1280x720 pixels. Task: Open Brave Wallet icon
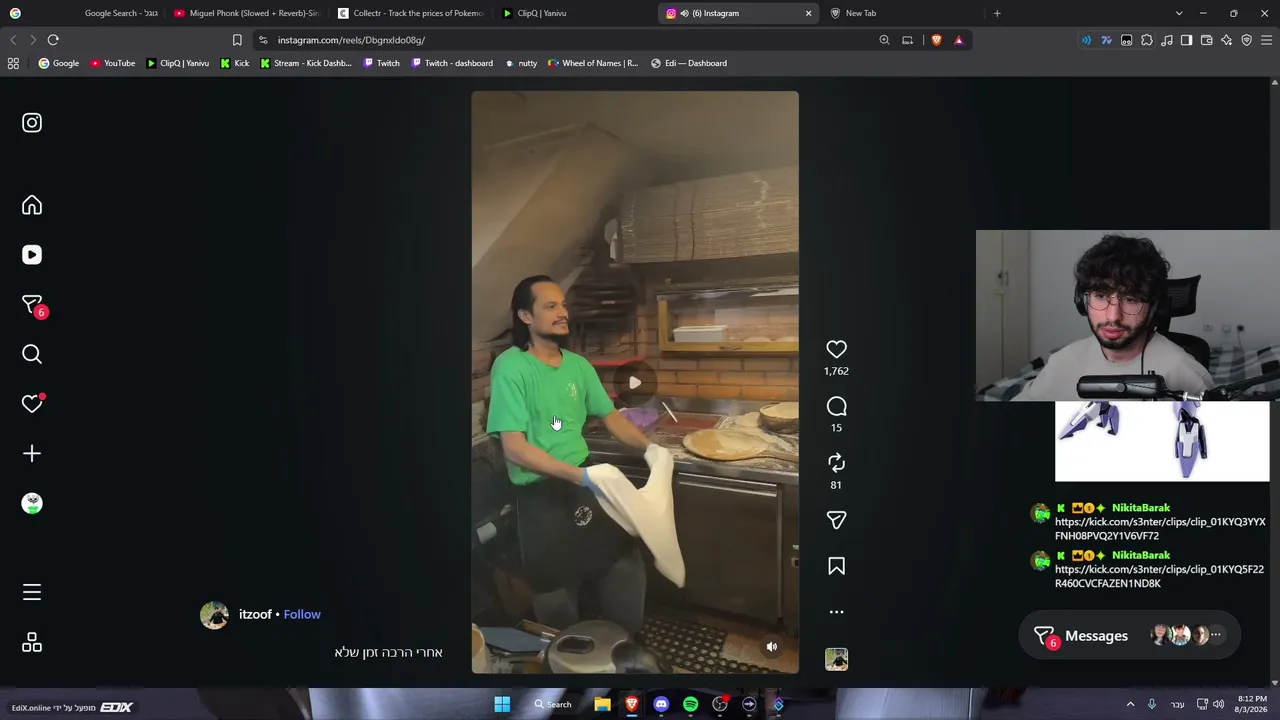tap(1207, 40)
